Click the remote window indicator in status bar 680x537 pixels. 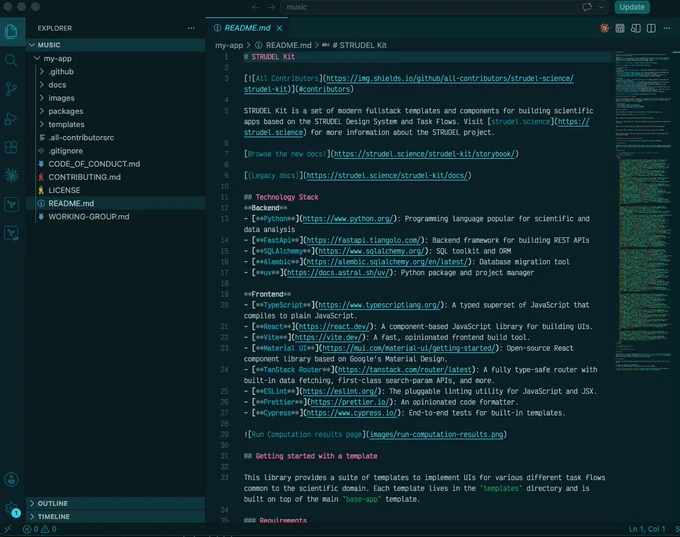coord(8,529)
